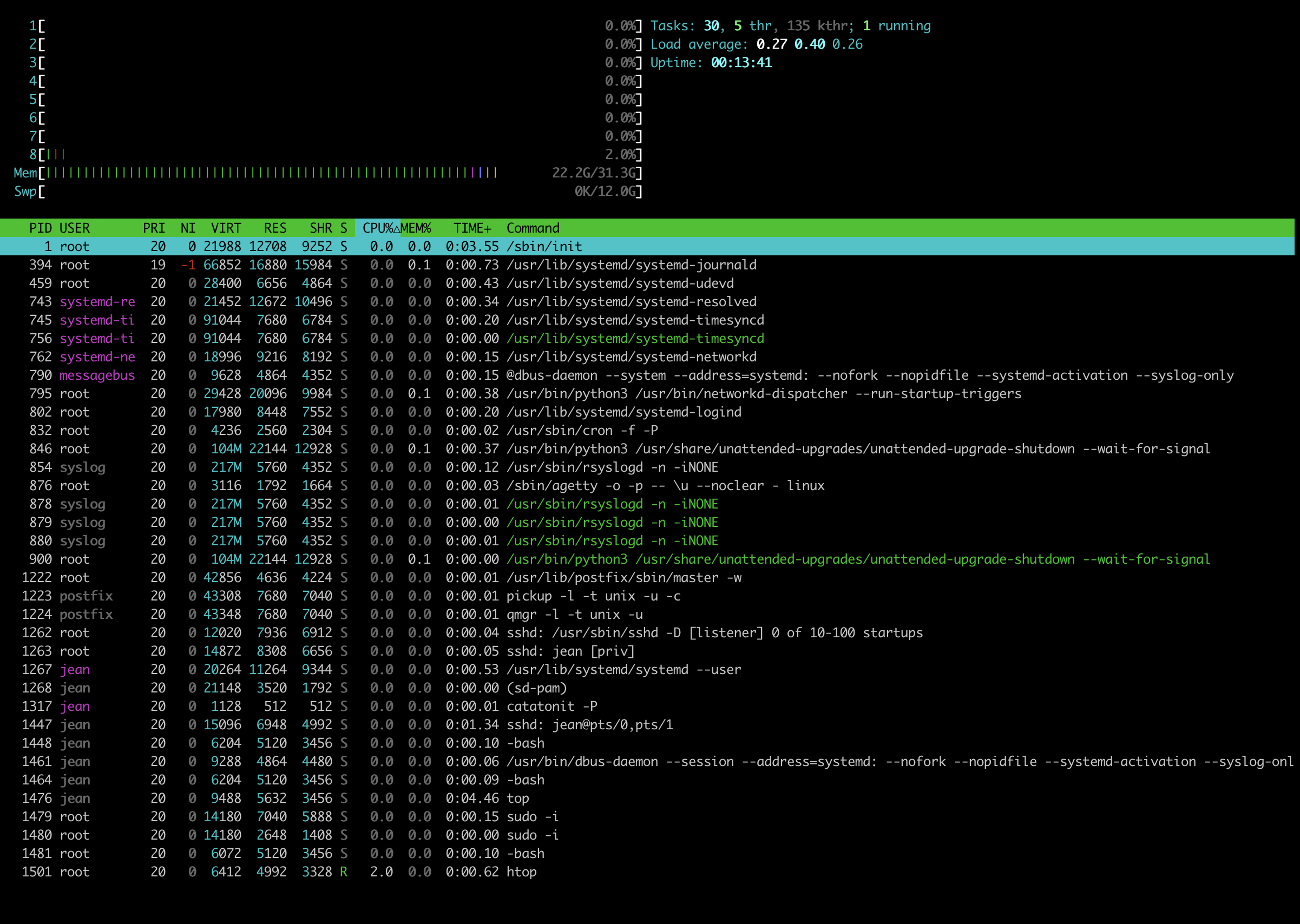This screenshot has height=924, width=1300.
Task: Select the top process row
Action: 647,798
